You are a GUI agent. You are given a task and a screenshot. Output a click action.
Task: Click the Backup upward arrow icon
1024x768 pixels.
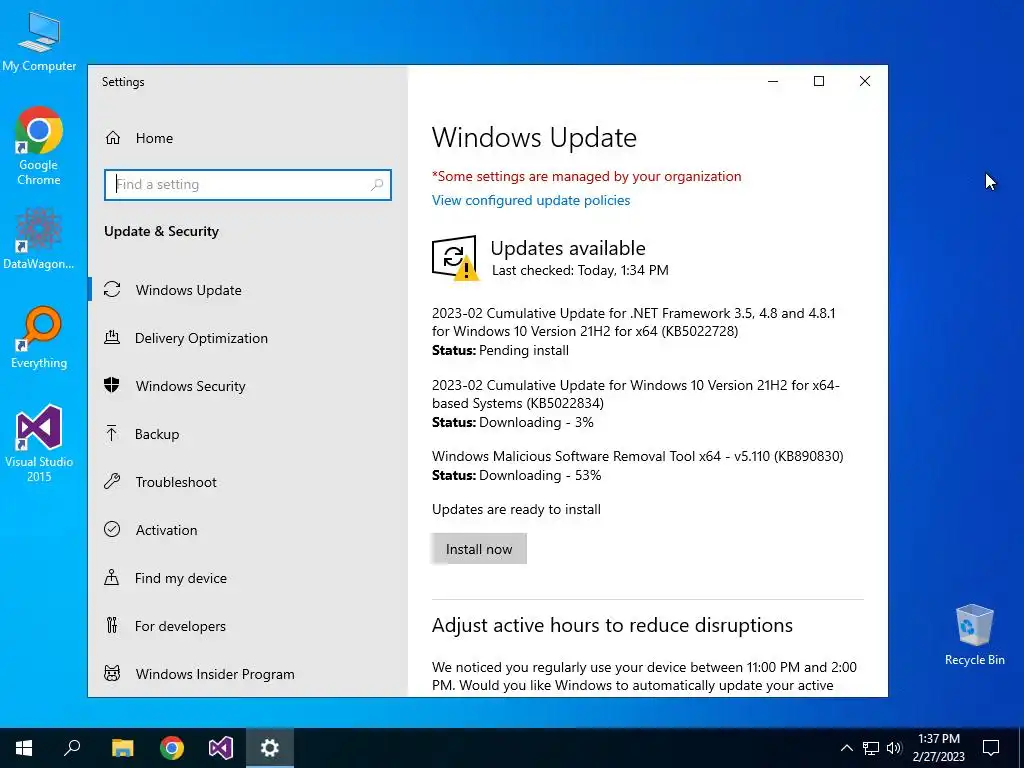pos(112,433)
